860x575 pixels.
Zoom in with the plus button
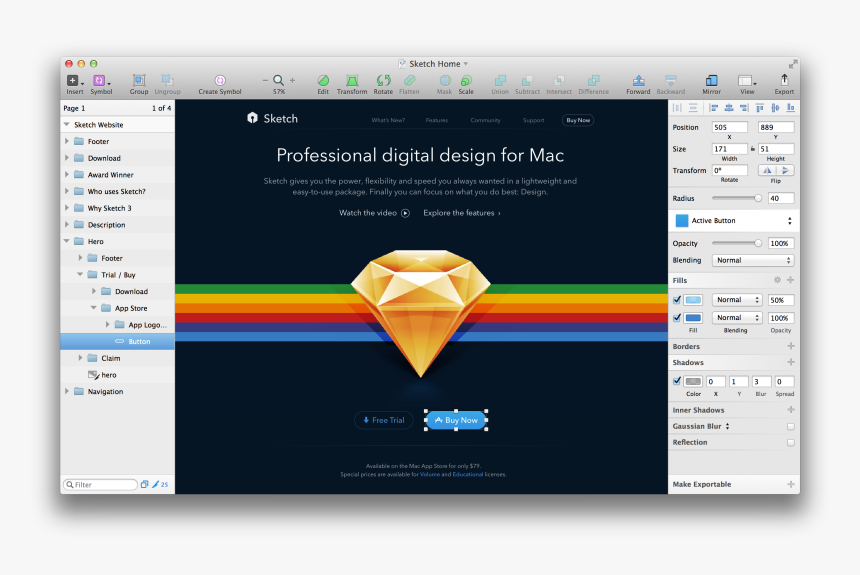pos(292,80)
